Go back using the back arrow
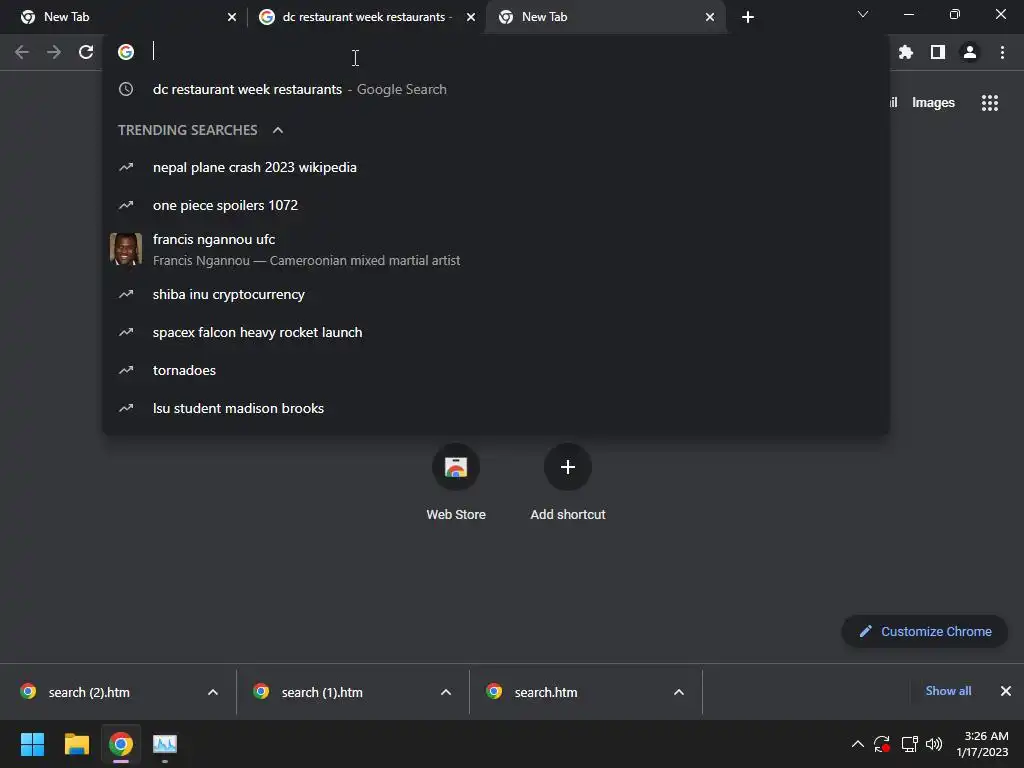Screen dimensions: 1024x768 coord(22,52)
